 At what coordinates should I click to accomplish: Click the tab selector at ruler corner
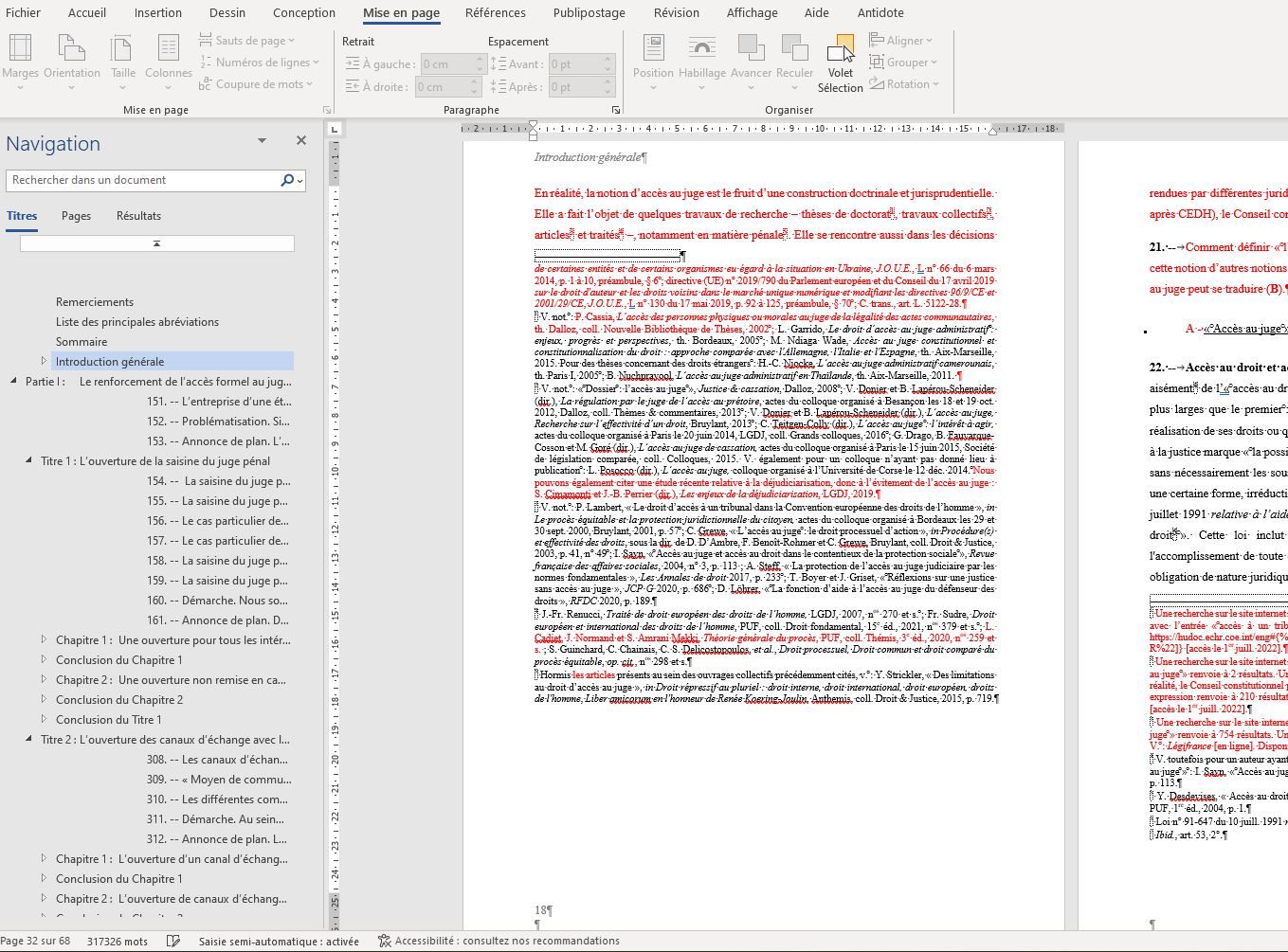(x=335, y=129)
